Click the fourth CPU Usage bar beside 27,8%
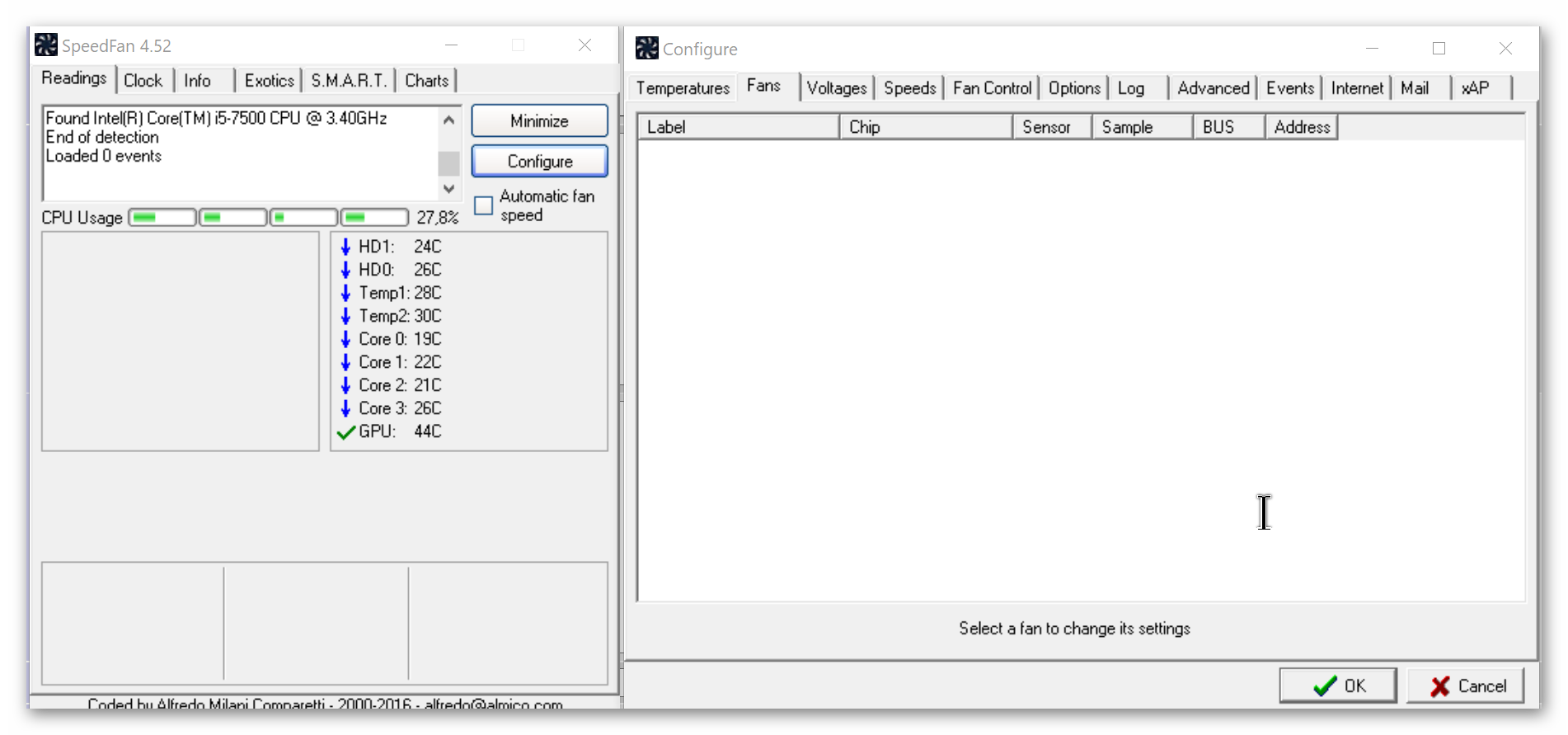1568x735 pixels. [374, 217]
